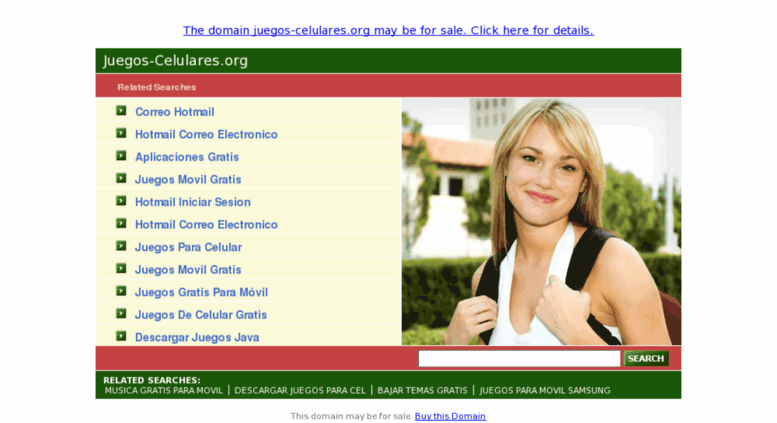Open the Correo Hotmail link
This screenshot has width=777, height=423.
(x=174, y=112)
